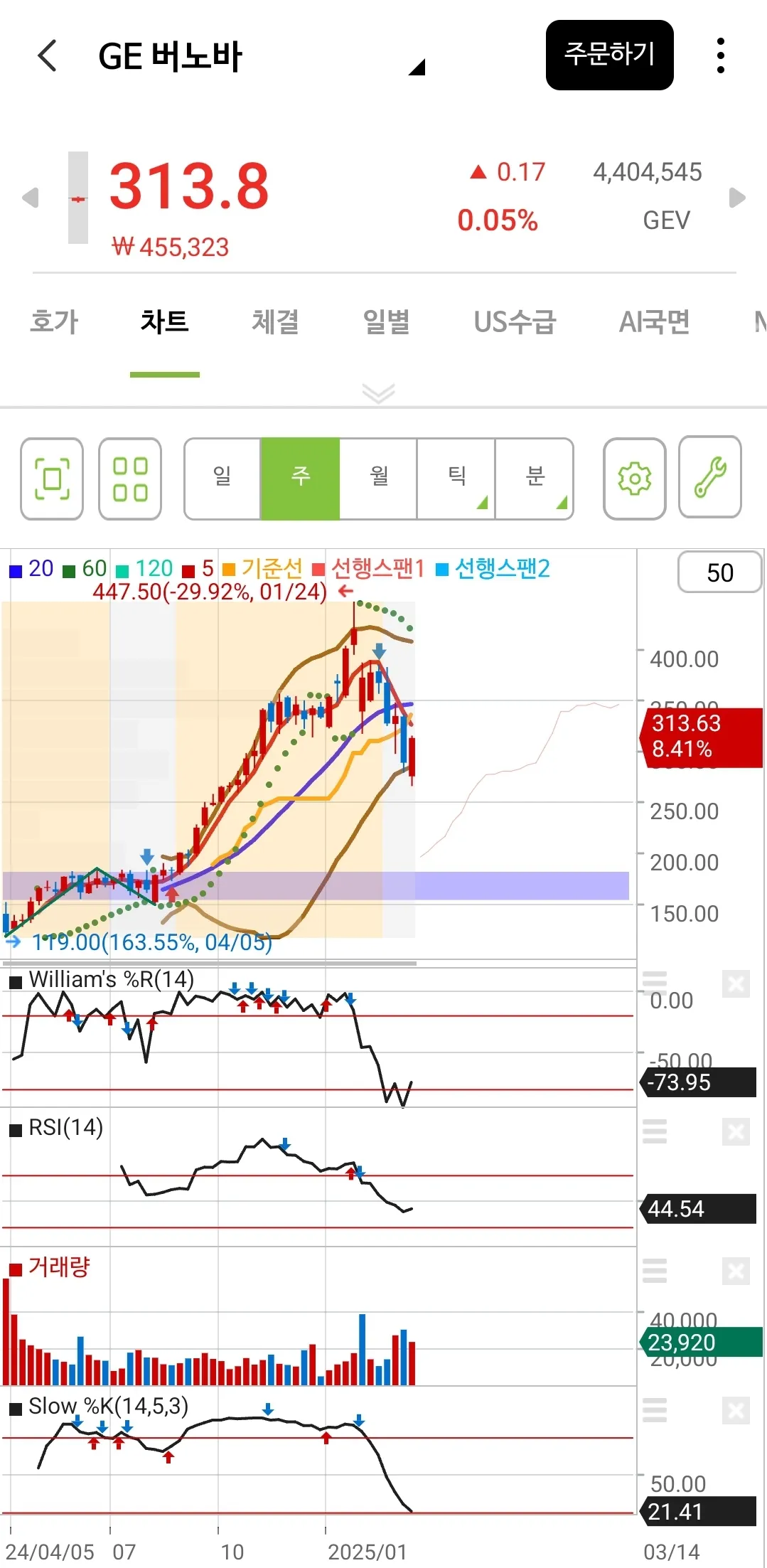Image resolution: width=767 pixels, height=1568 pixels.
Task: Close the 거래량 volume panel
Action: click(x=736, y=1271)
